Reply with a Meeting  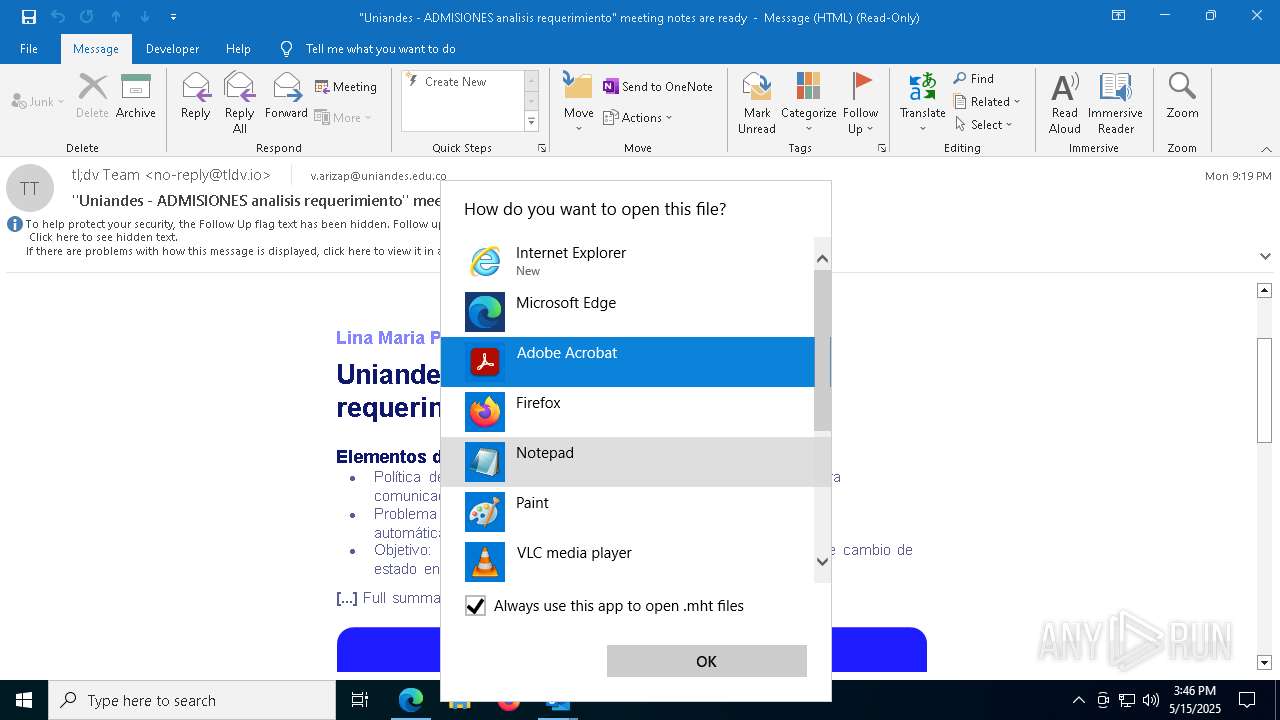coord(346,87)
